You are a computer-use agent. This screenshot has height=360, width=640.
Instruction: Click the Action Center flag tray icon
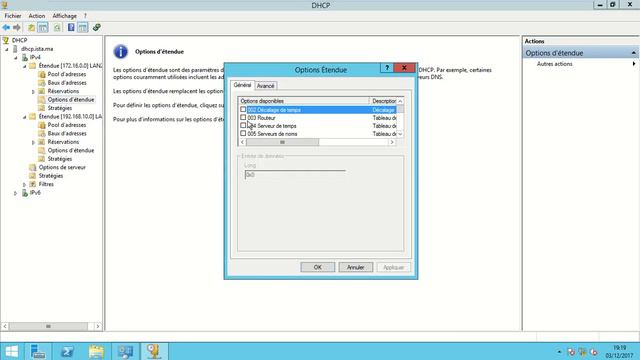[x=571, y=352]
